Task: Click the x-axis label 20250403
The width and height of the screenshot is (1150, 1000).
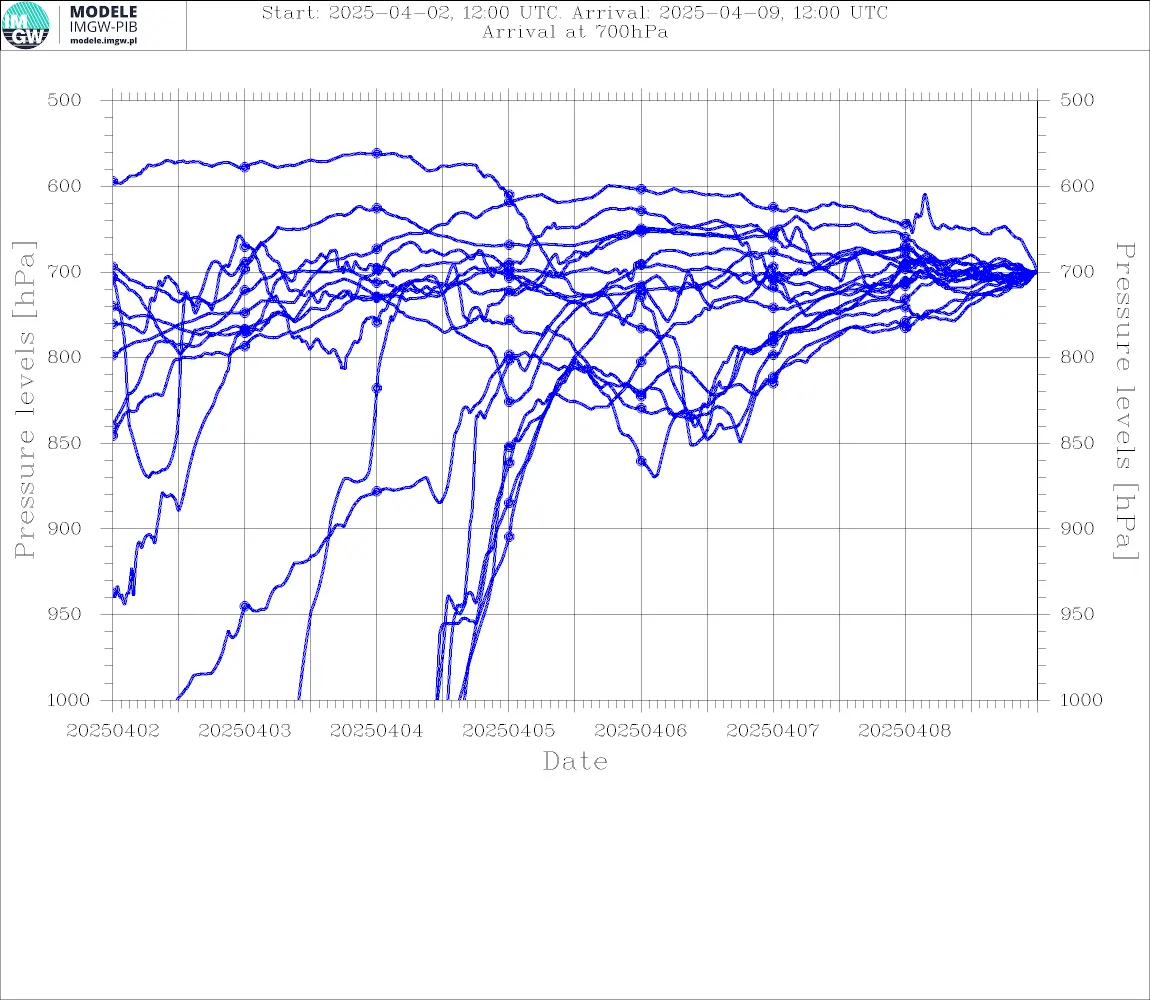Action: (245, 731)
